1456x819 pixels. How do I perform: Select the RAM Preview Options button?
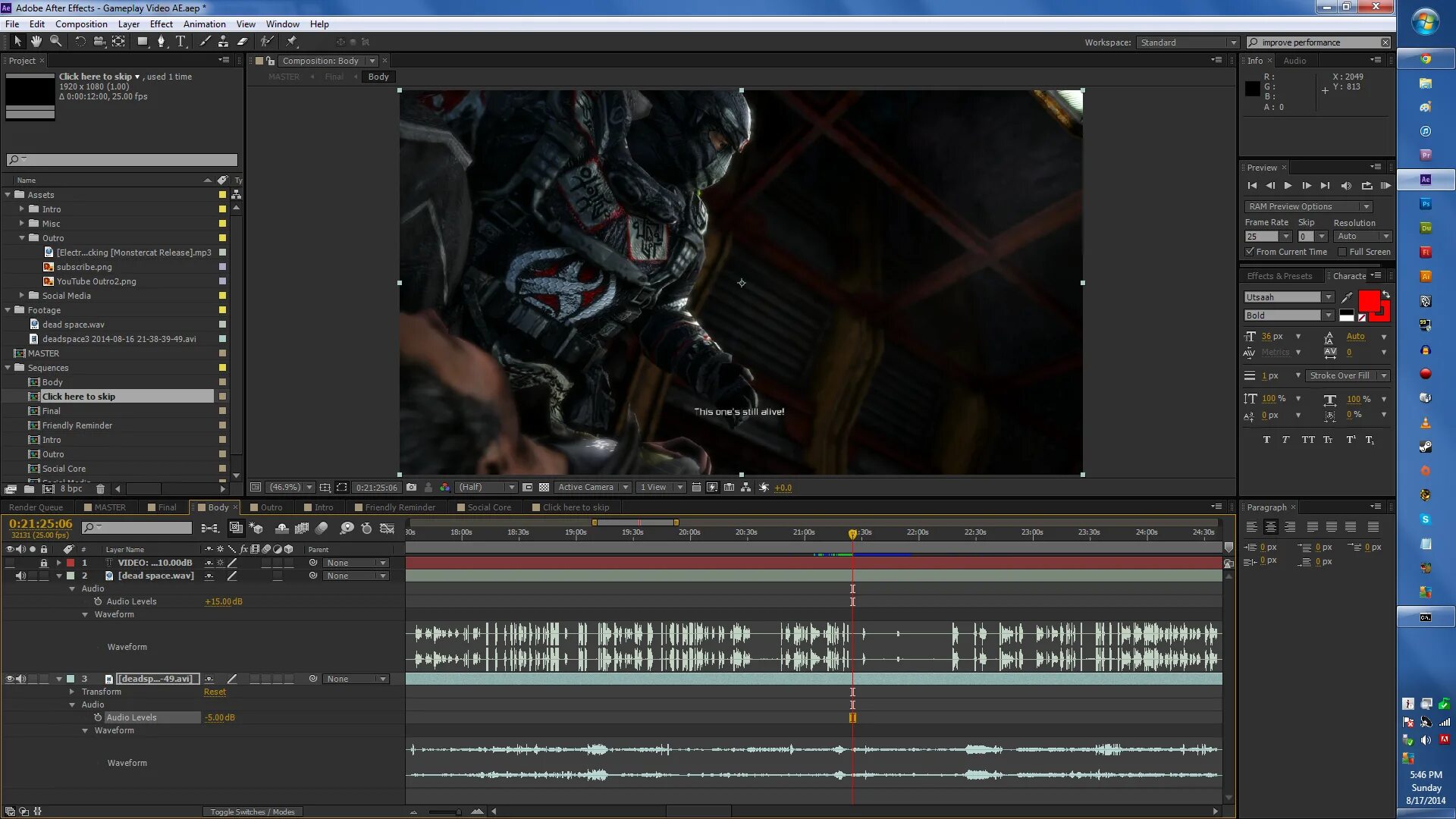point(1304,206)
